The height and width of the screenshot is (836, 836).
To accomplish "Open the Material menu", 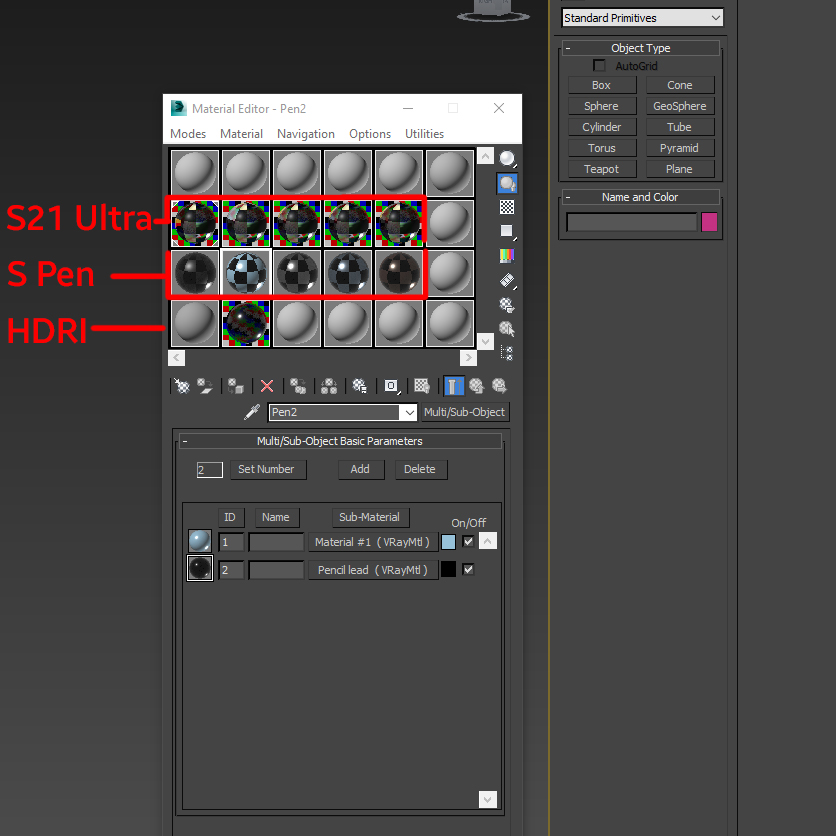I will click(x=241, y=134).
